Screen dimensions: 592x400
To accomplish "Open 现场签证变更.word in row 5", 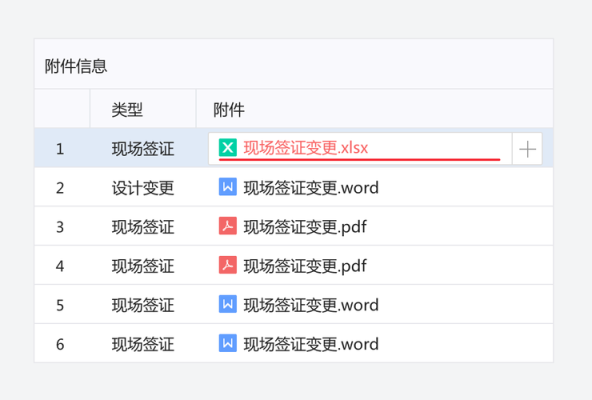I will pyautogui.click(x=311, y=305).
